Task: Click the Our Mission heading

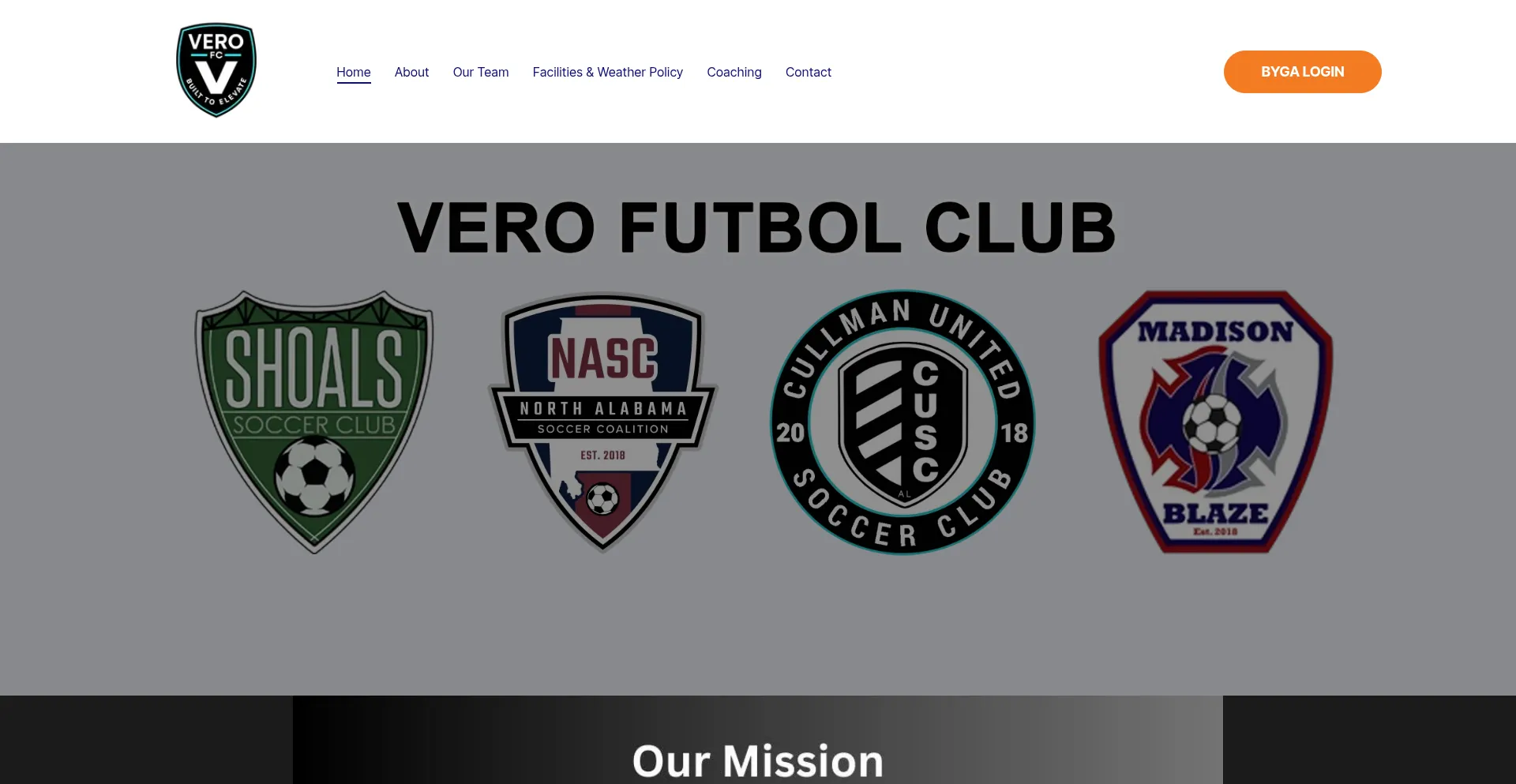Action: pyautogui.click(x=758, y=760)
